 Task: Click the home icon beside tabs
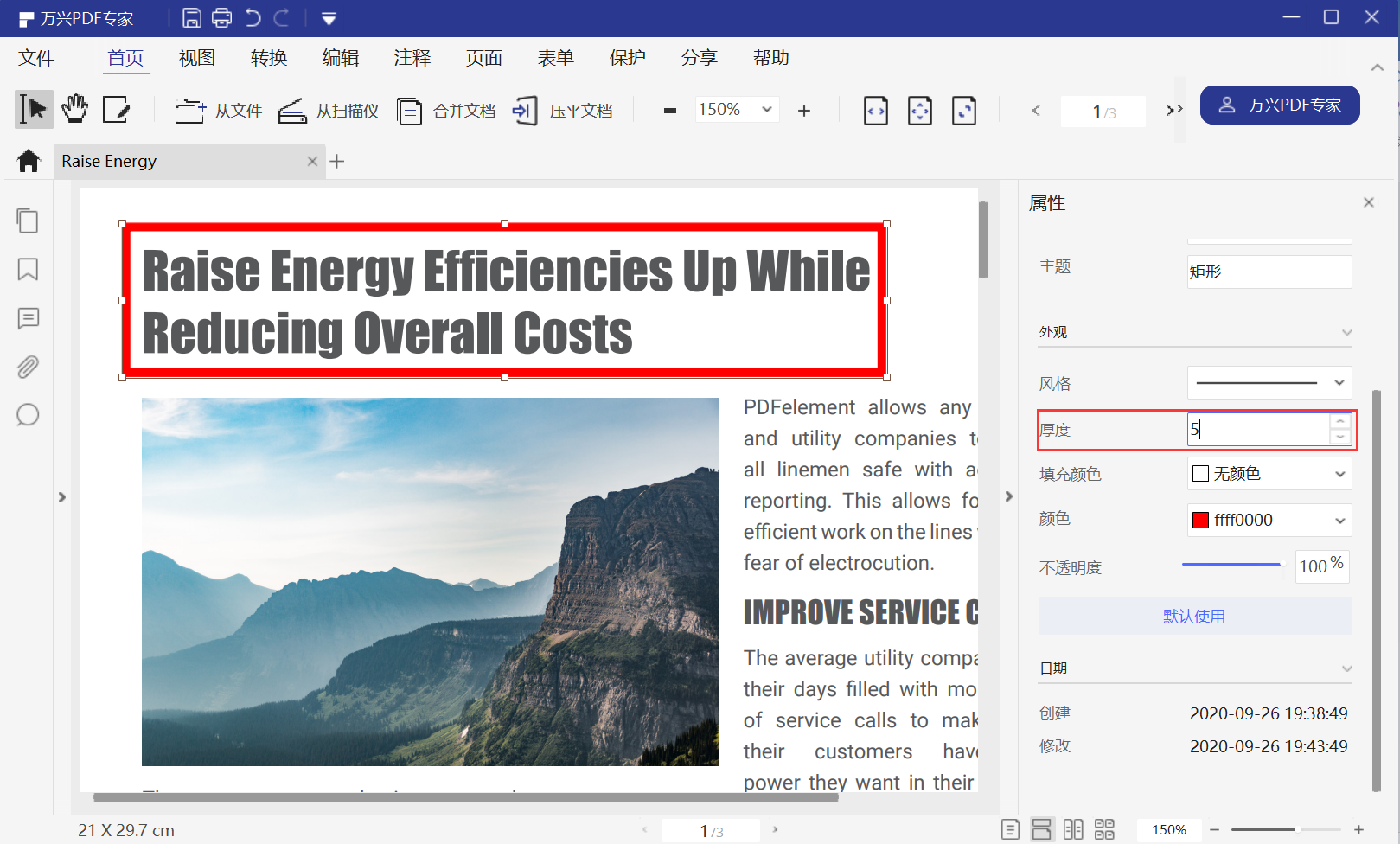pyautogui.click(x=29, y=161)
